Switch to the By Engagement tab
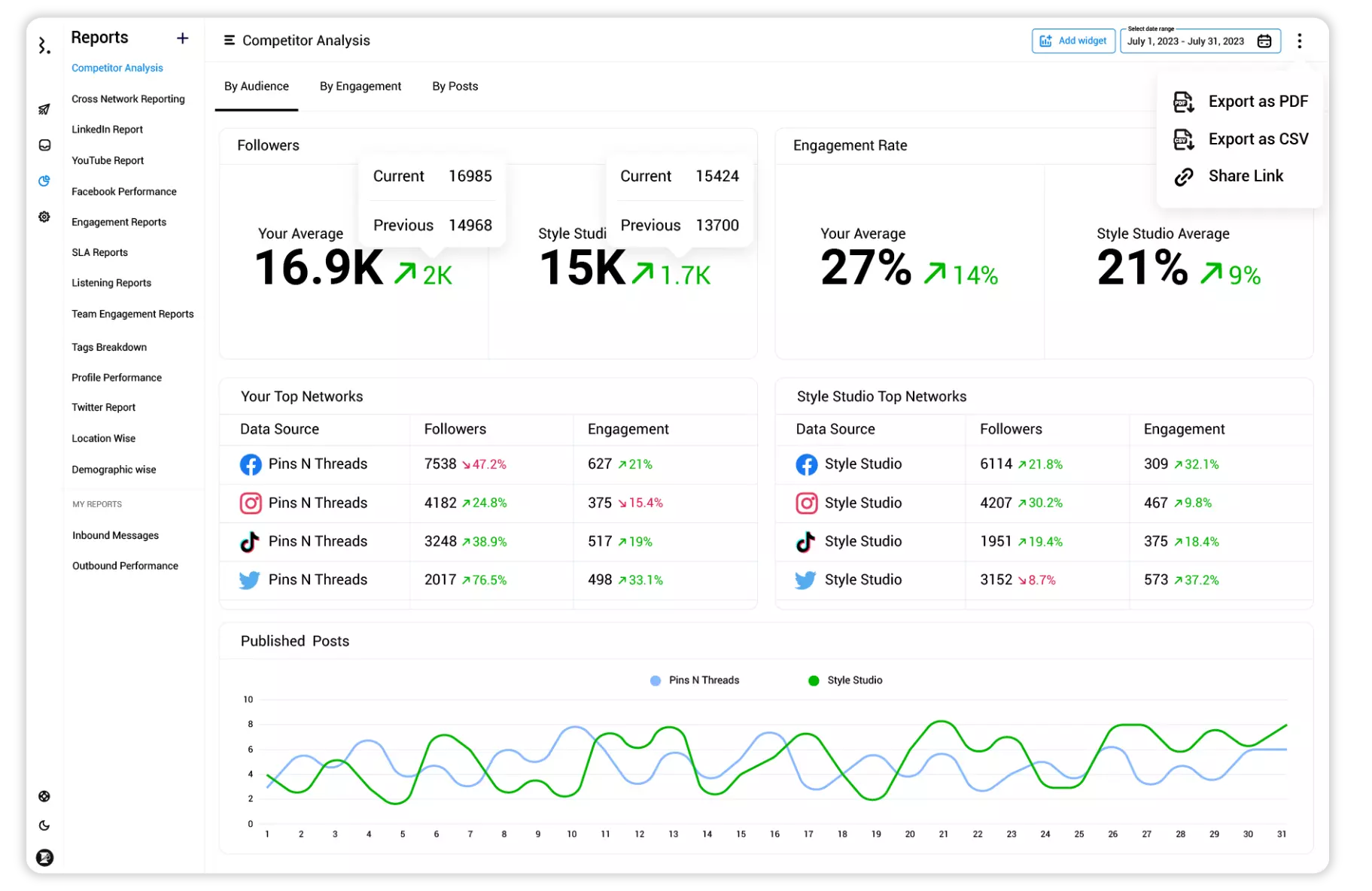Image resolution: width=1372 pixels, height=891 pixels. [360, 87]
